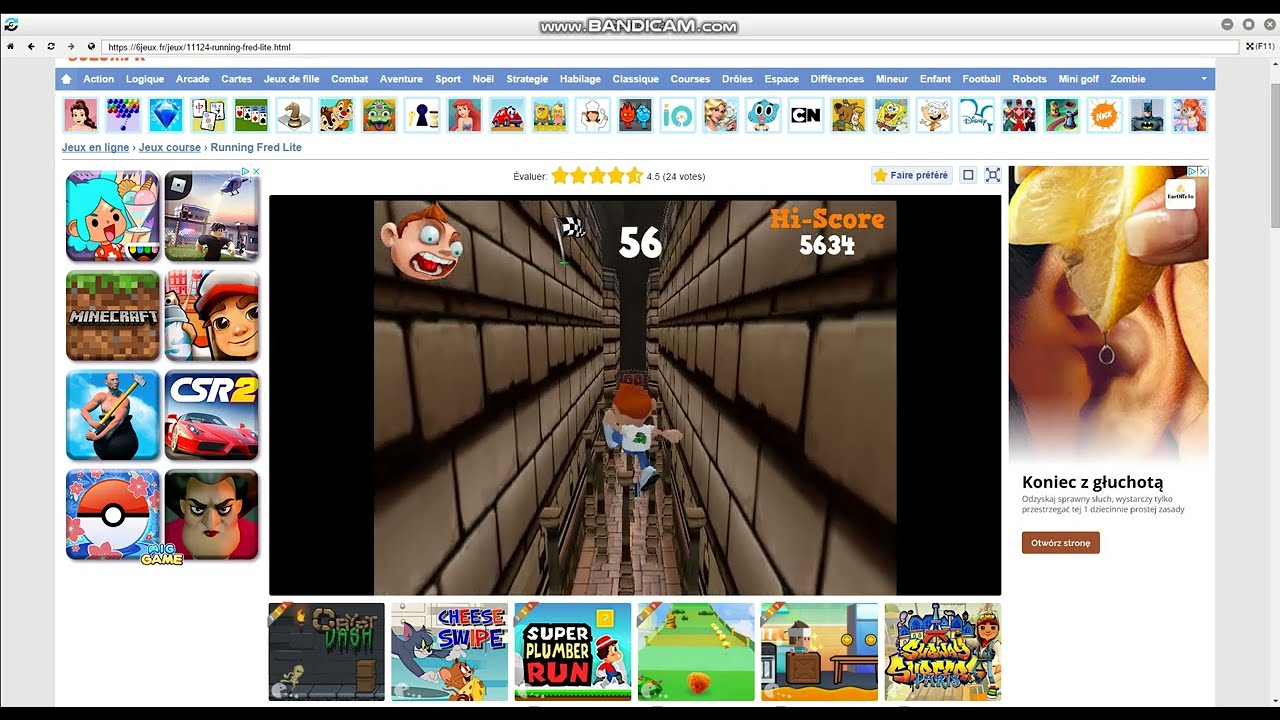Screen dimensions: 1280x720
Task: Open the blue diamond jewel games icon
Action: pyautogui.click(x=166, y=115)
